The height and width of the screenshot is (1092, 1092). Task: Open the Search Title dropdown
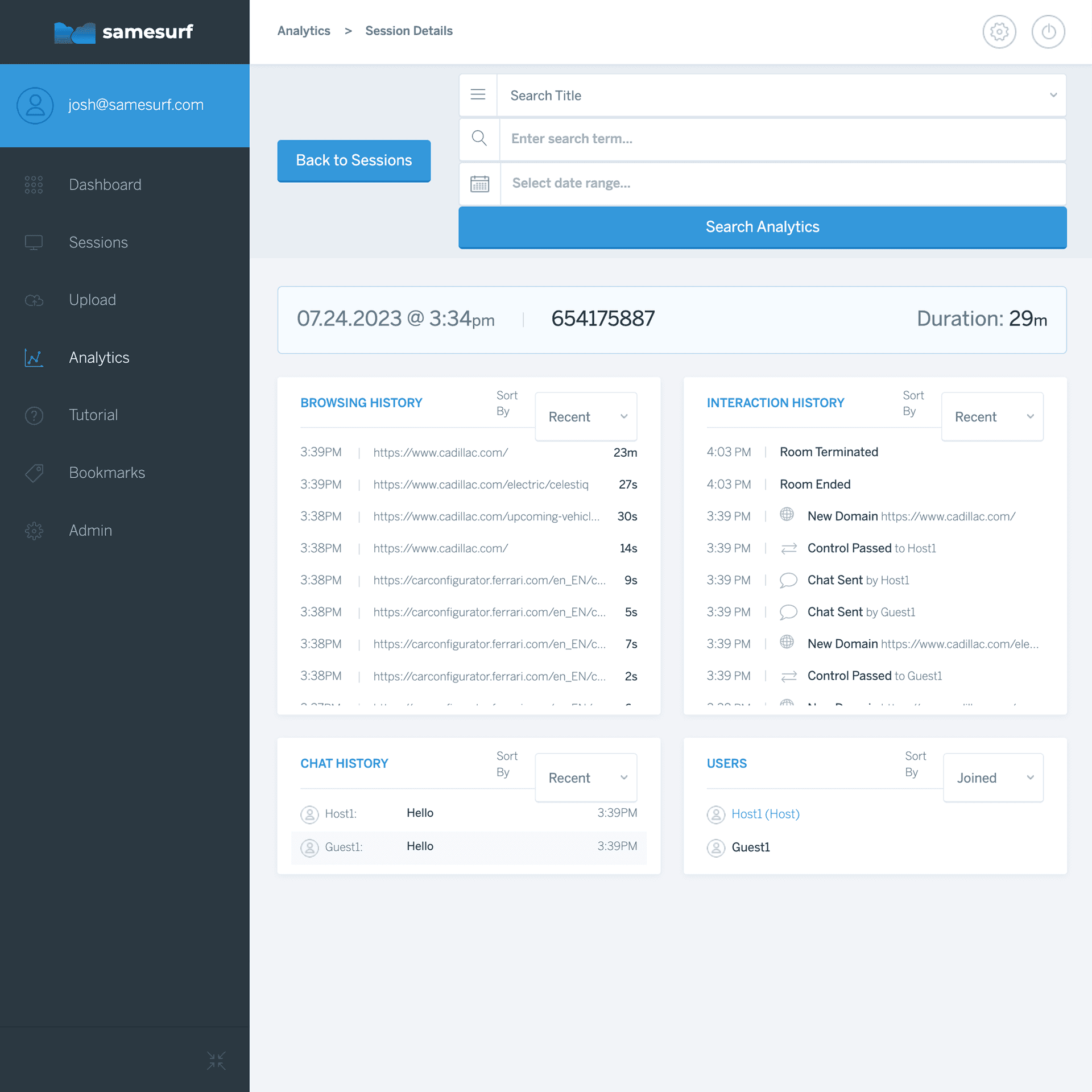780,96
